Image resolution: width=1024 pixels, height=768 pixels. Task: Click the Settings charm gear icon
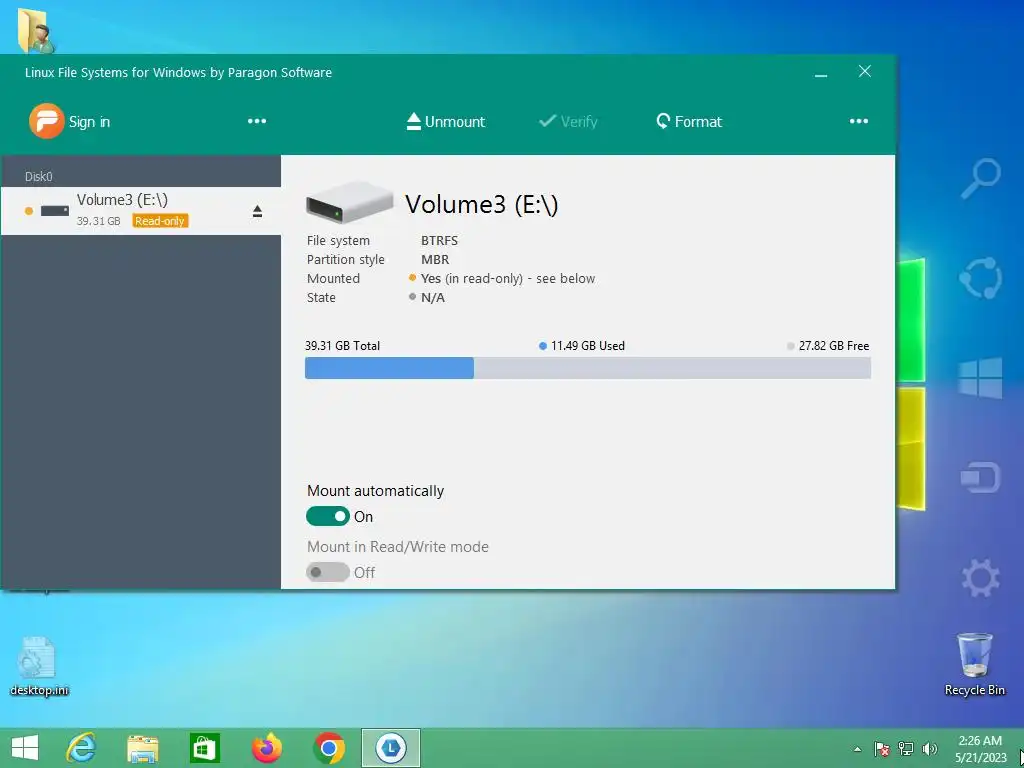tap(980, 577)
